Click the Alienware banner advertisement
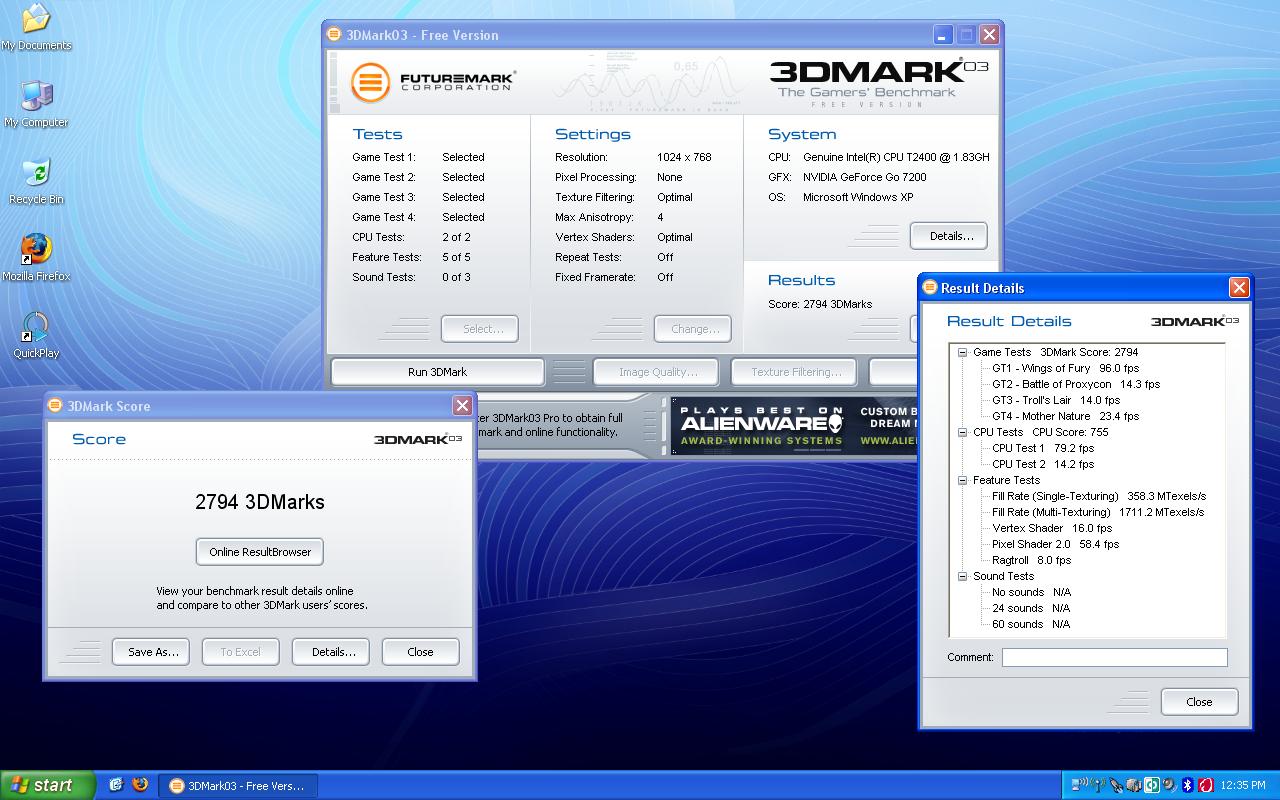 pyautogui.click(x=795, y=426)
